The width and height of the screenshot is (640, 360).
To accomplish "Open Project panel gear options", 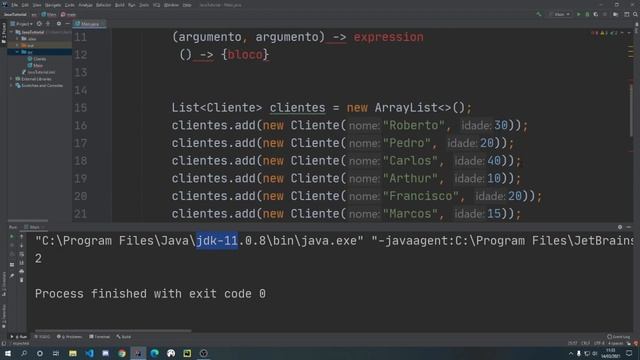I will (x=59, y=24).
